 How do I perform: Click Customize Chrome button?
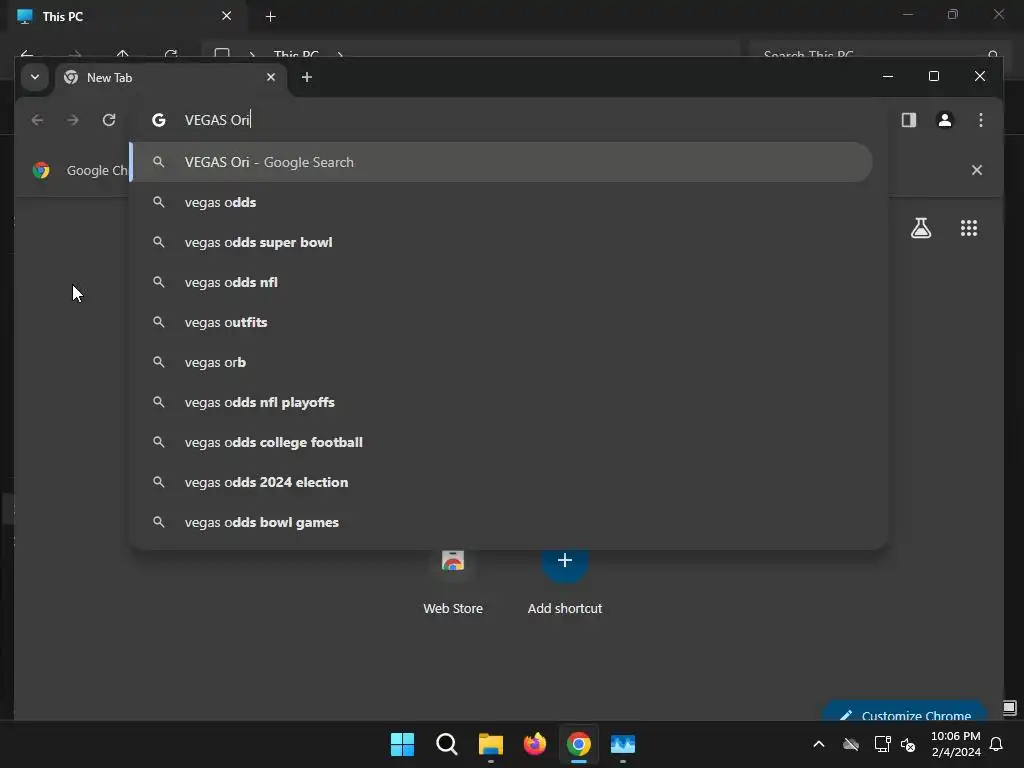pyautogui.click(x=905, y=712)
